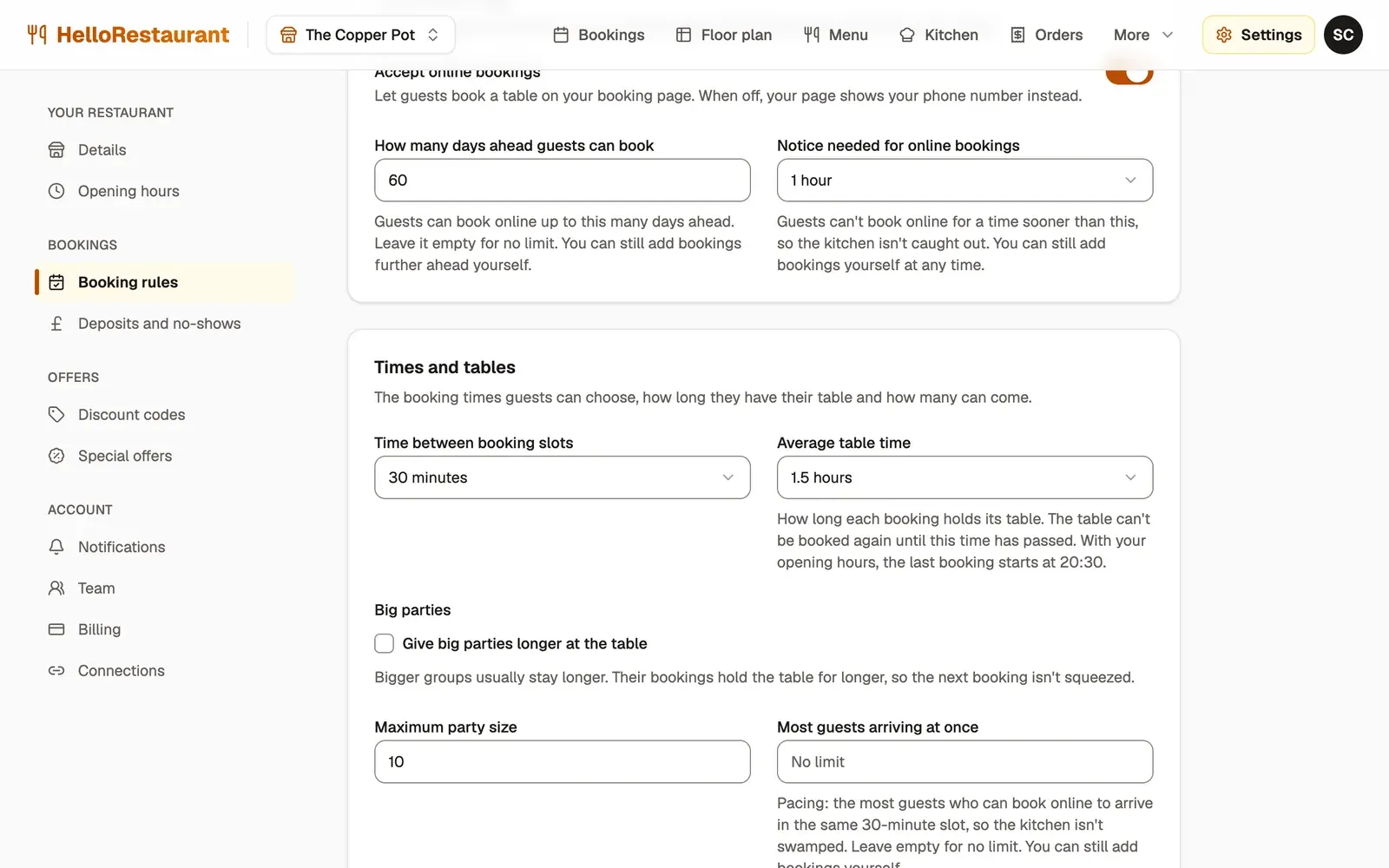Click the calendar-check icon for Booking rules
The height and width of the screenshot is (868, 1389).
(x=56, y=282)
